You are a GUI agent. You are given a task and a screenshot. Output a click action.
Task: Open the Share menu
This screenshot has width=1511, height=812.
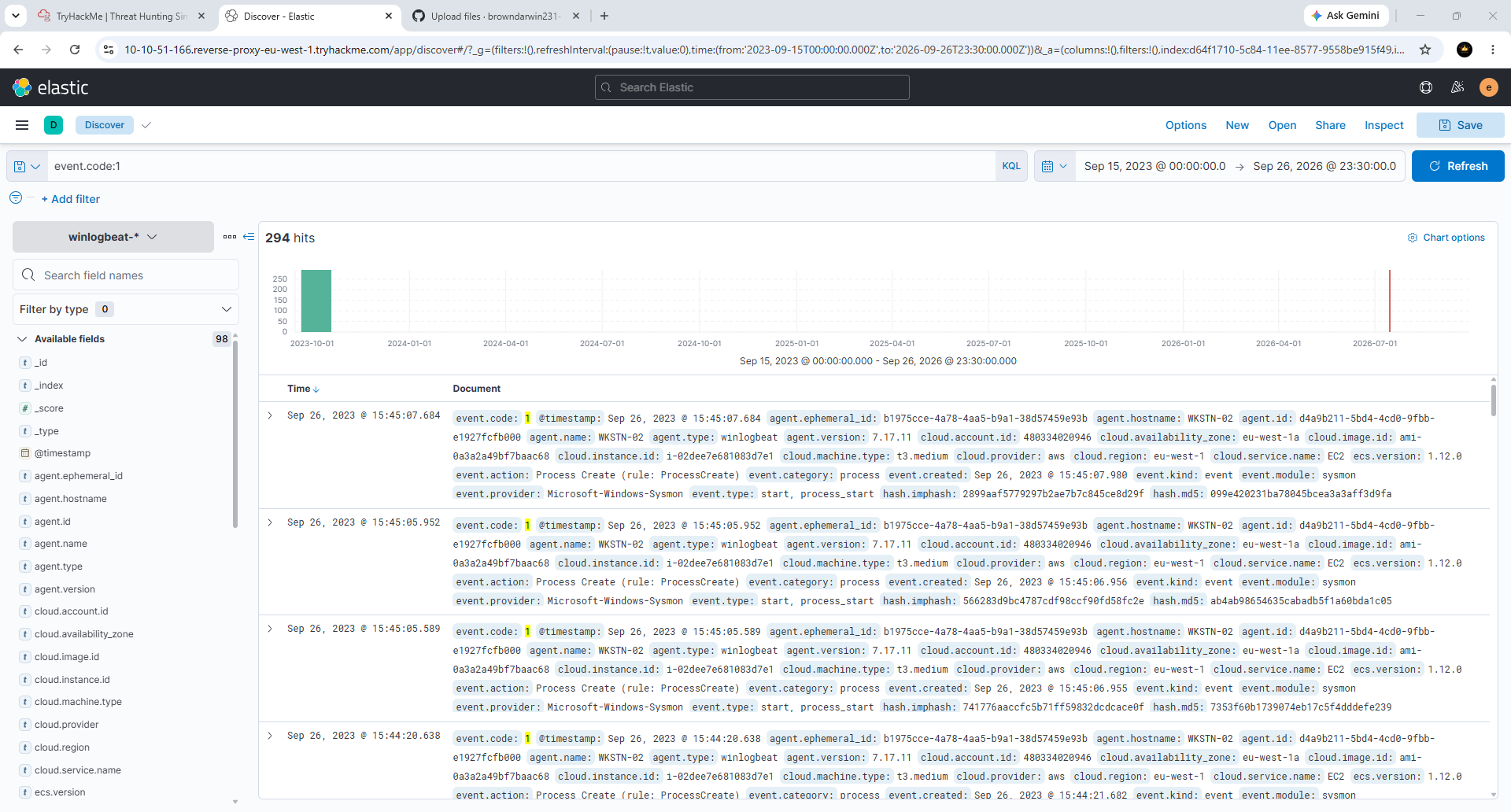tap(1330, 125)
